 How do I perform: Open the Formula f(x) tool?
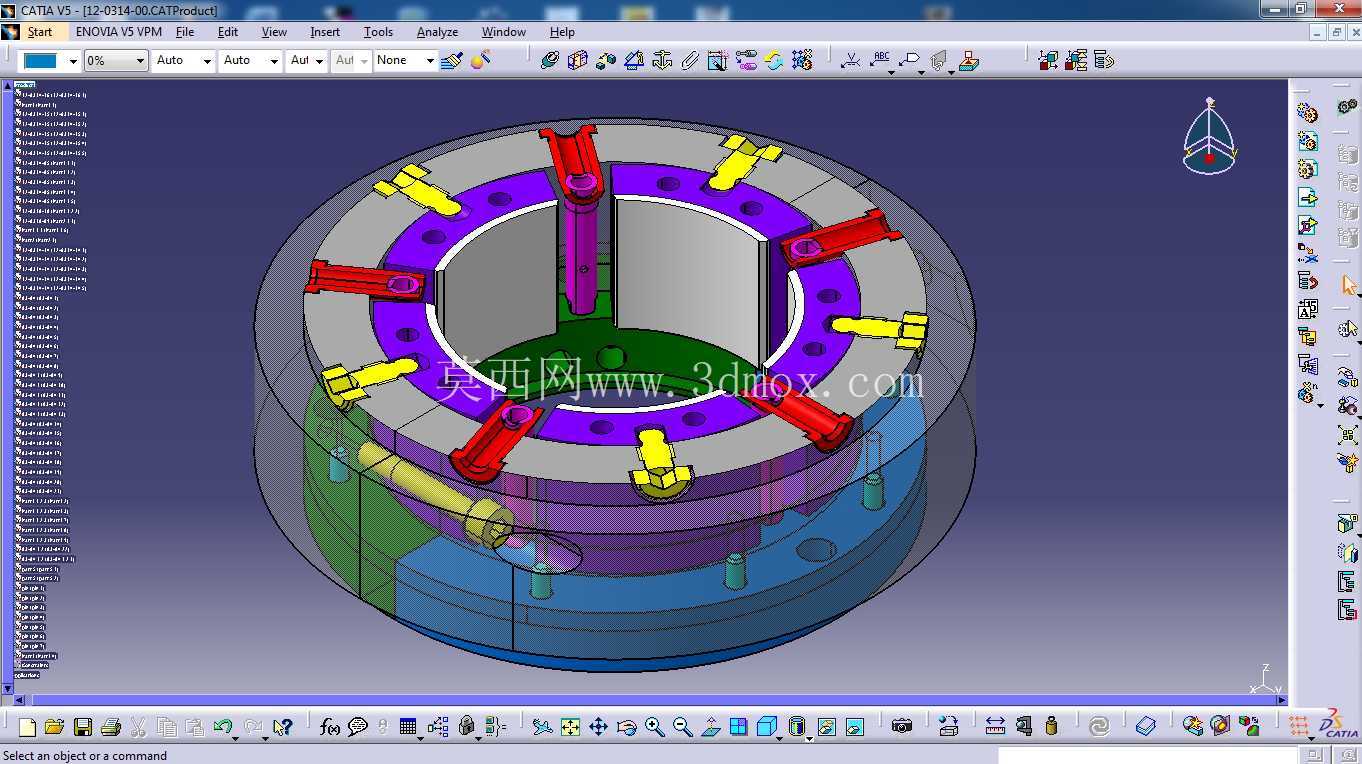[330, 727]
